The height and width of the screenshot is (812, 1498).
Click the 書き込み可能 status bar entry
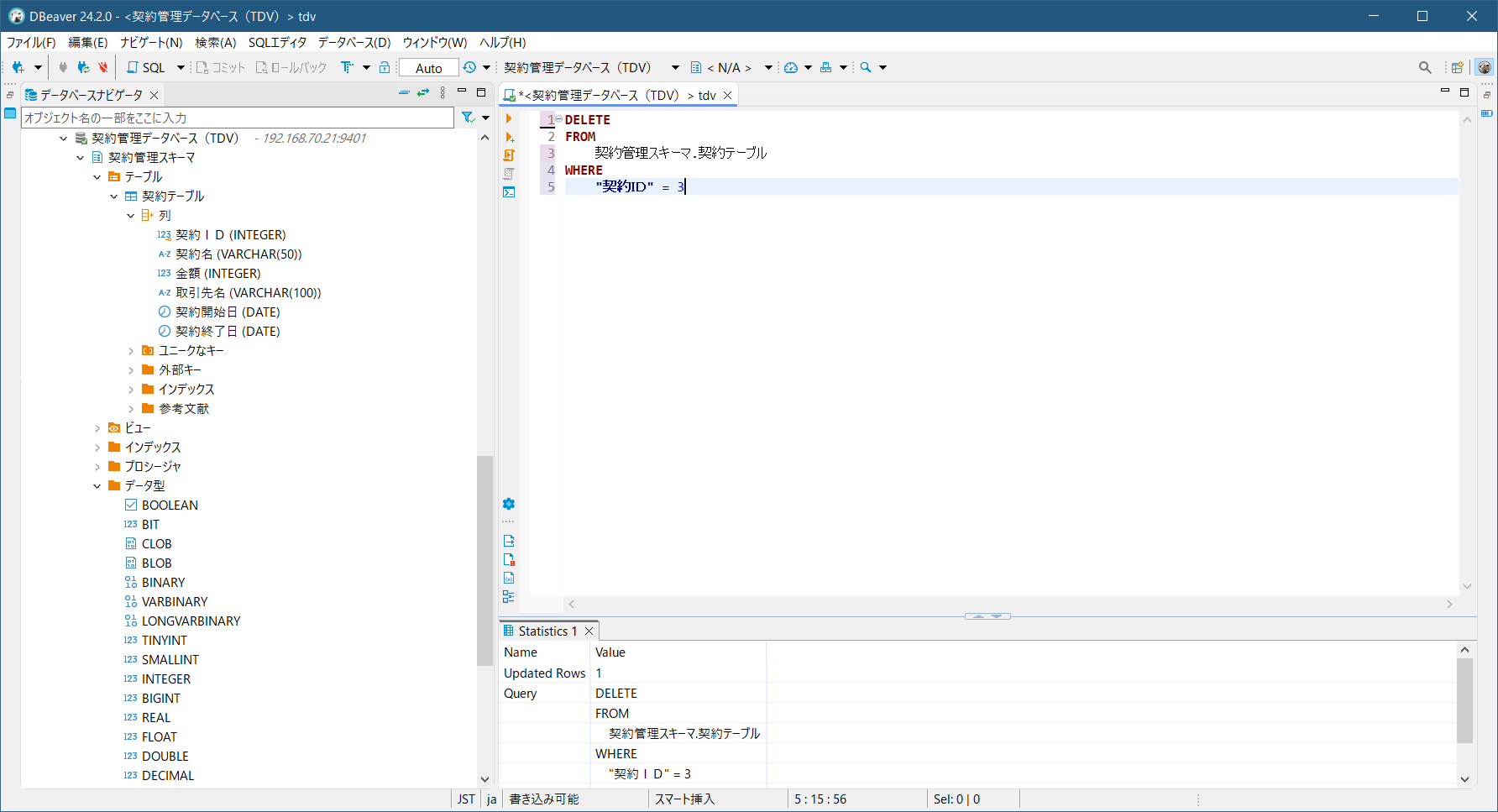(544, 799)
